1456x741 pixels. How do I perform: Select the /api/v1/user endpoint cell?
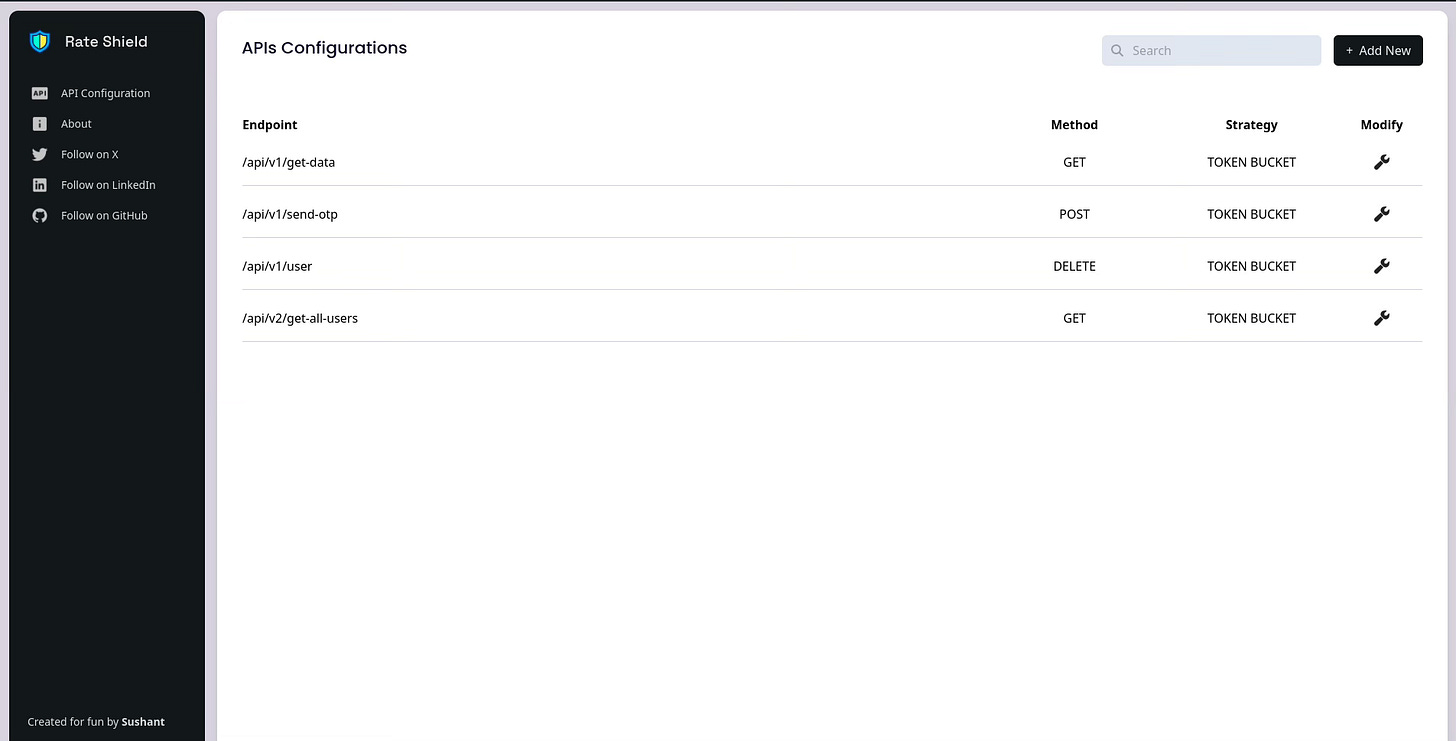(x=277, y=266)
